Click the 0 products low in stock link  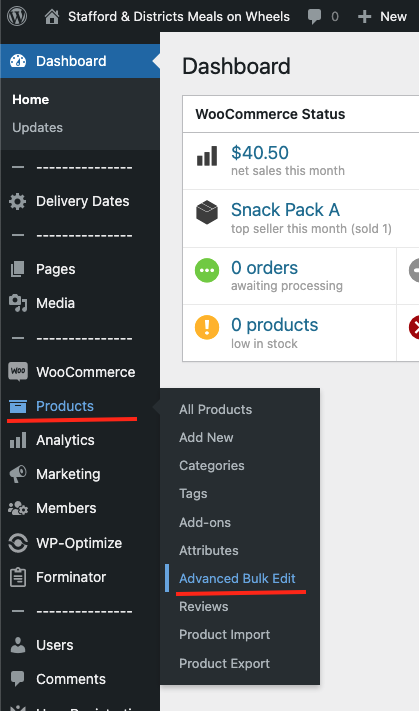pos(274,325)
